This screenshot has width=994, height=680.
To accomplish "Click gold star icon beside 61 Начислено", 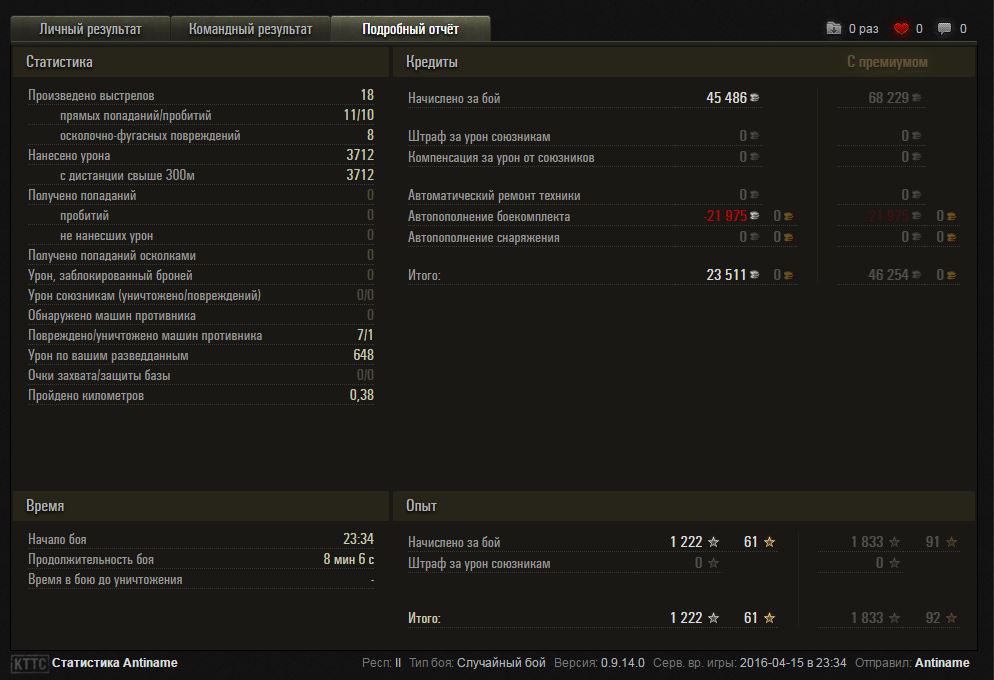I will point(769,542).
